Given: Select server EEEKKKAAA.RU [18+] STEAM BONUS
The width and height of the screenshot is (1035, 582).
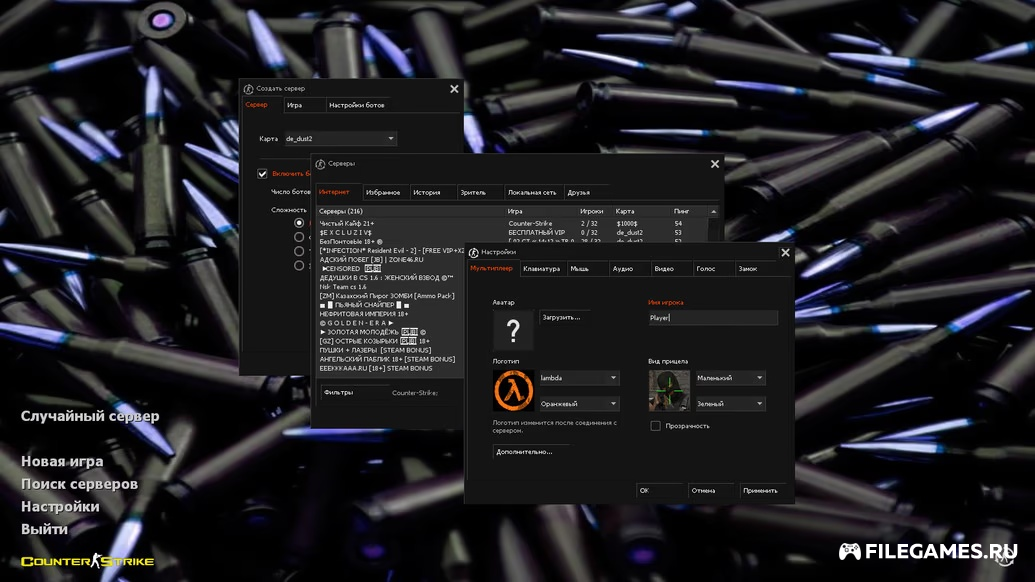Looking at the screenshot, I should (391, 368).
